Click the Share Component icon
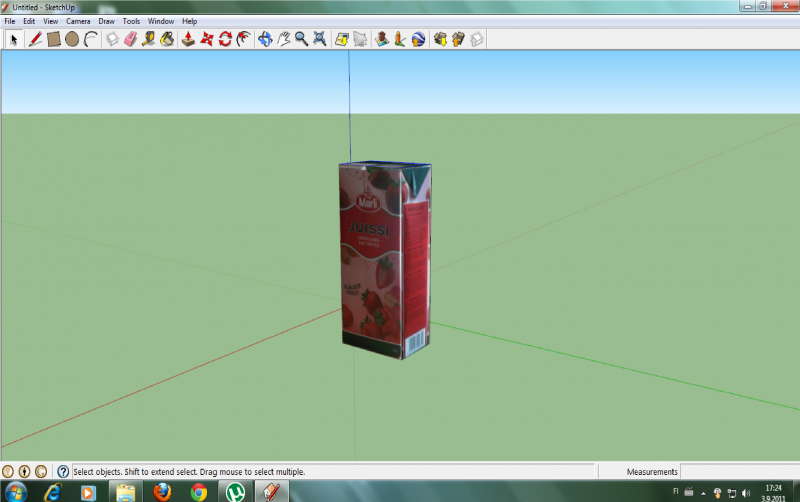The width and height of the screenshot is (800, 502). [476, 39]
